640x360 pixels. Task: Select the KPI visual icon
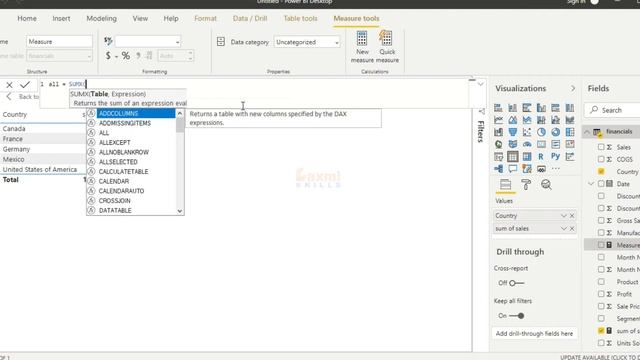570,144
